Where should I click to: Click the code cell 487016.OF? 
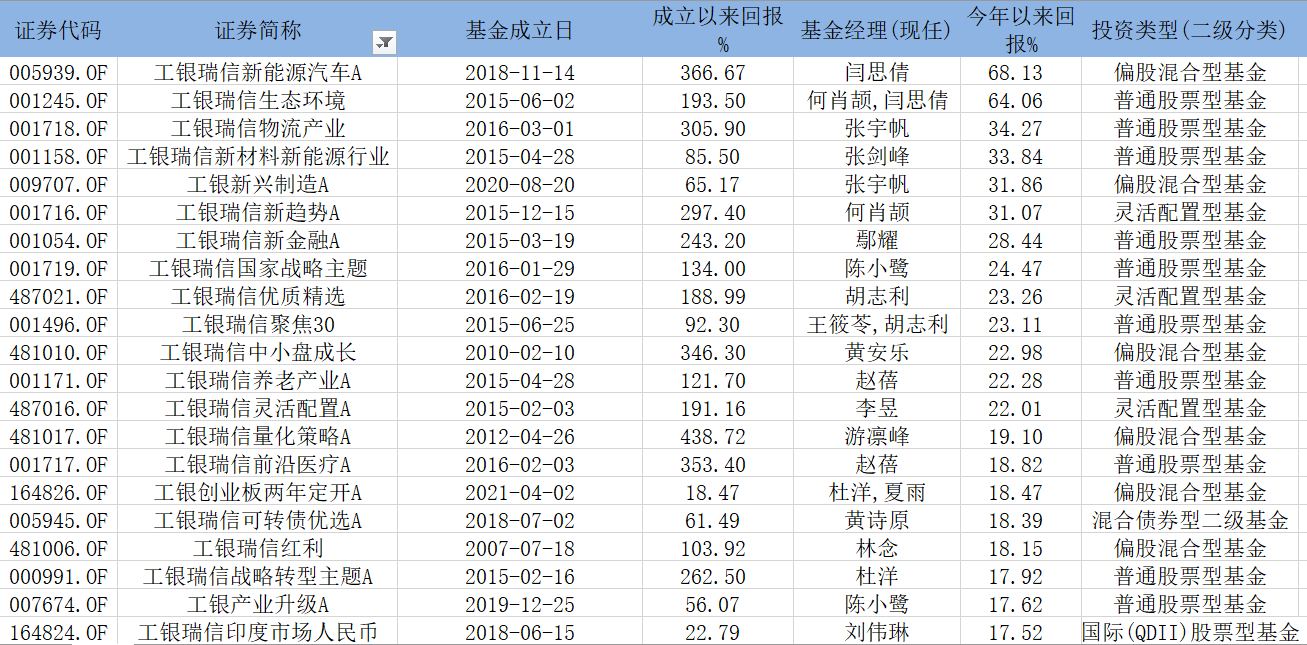pyautogui.click(x=58, y=409)
